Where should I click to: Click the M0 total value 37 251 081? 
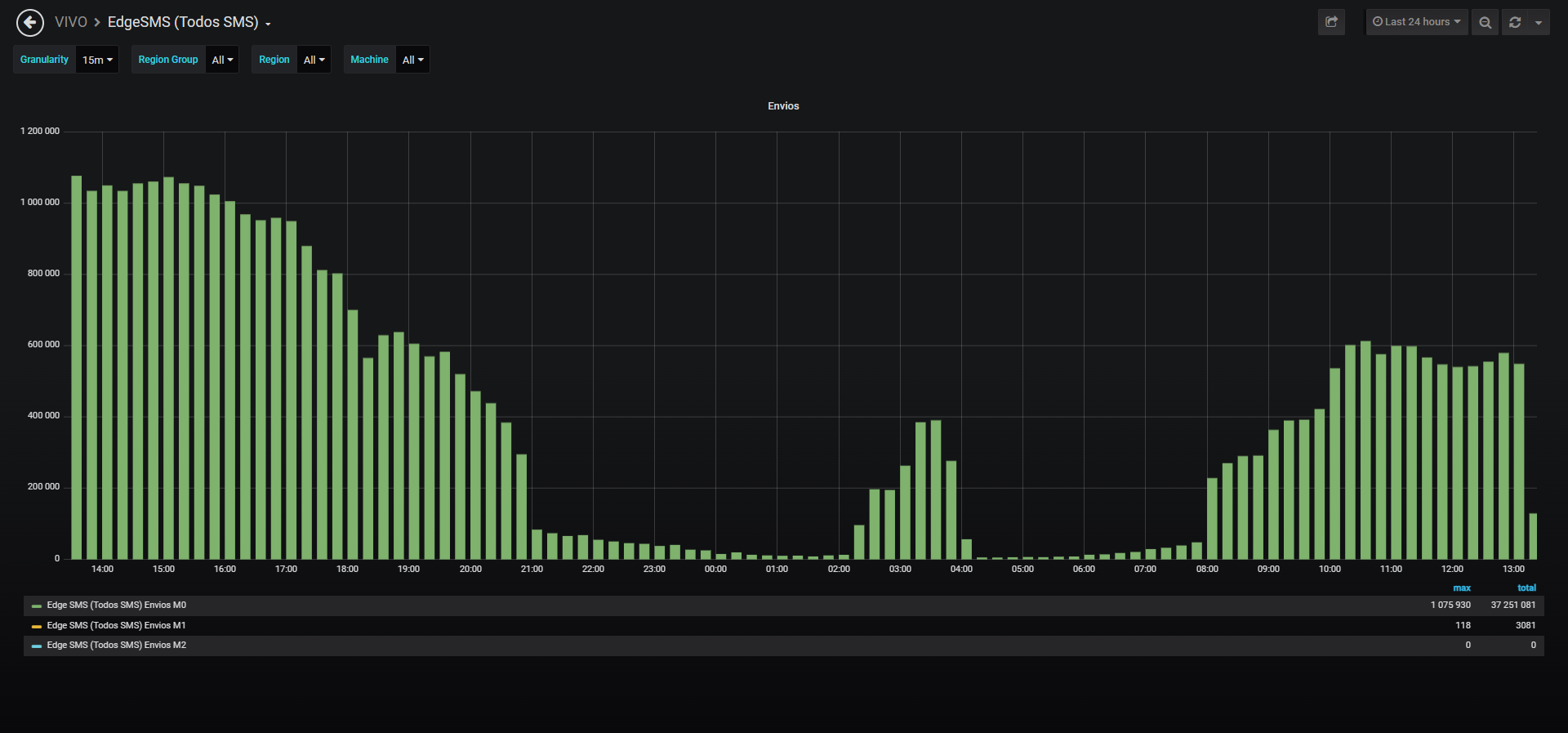[1513, 606]
